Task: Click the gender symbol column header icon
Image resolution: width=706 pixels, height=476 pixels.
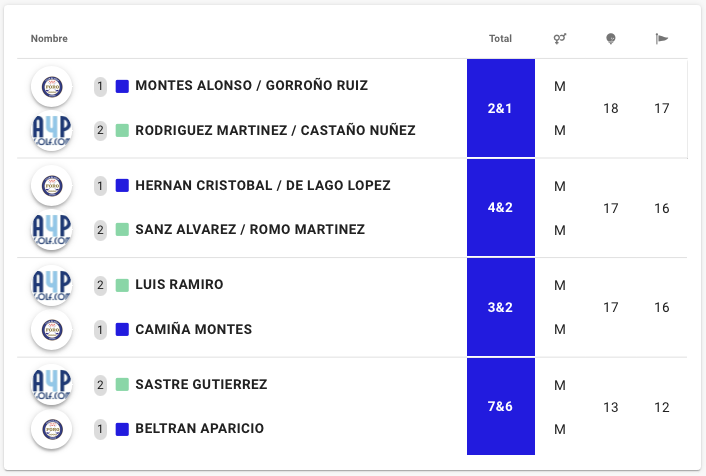Action: 560,39
